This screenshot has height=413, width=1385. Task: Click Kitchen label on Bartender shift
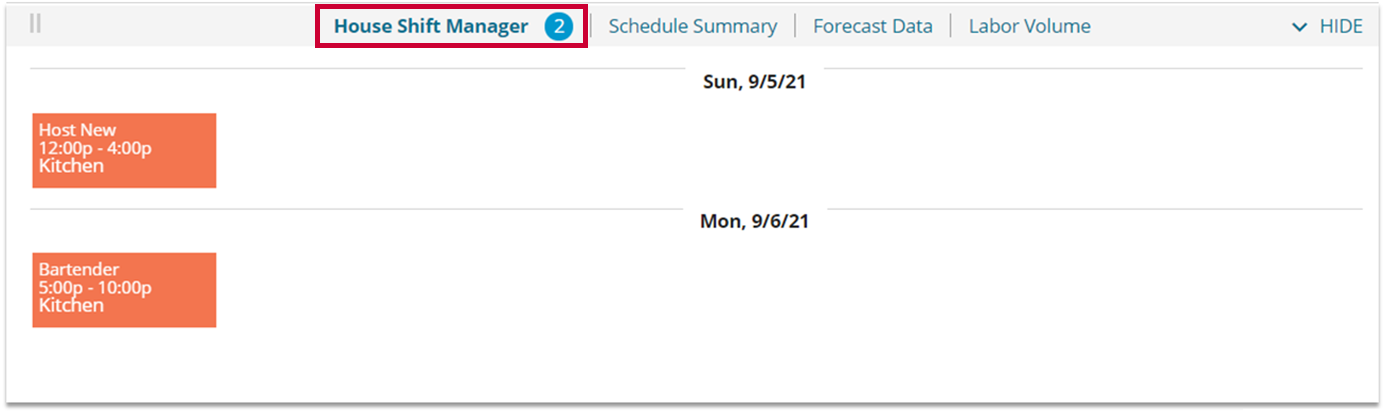point(71,306)
